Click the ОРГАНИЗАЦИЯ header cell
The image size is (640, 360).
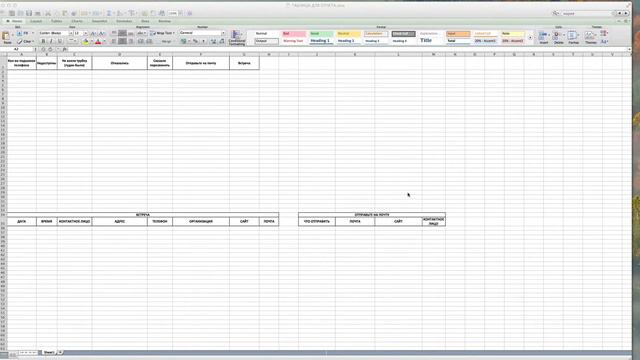tap(201, 221)
